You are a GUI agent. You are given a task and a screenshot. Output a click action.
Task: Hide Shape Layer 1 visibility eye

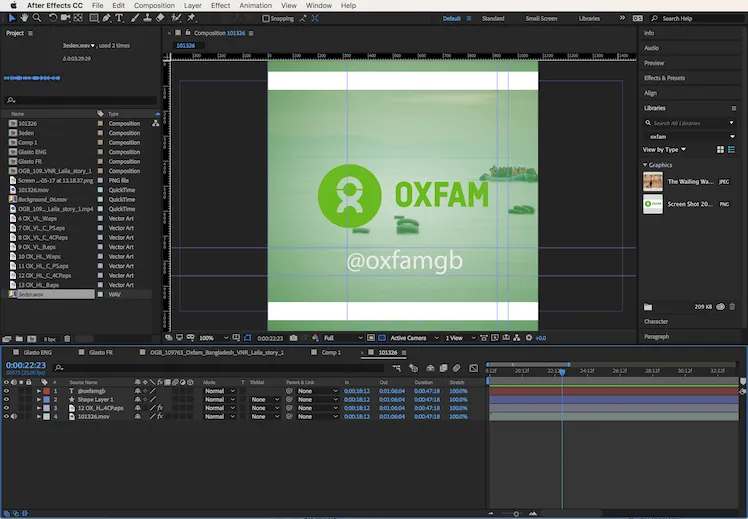(x=6, y=399)
